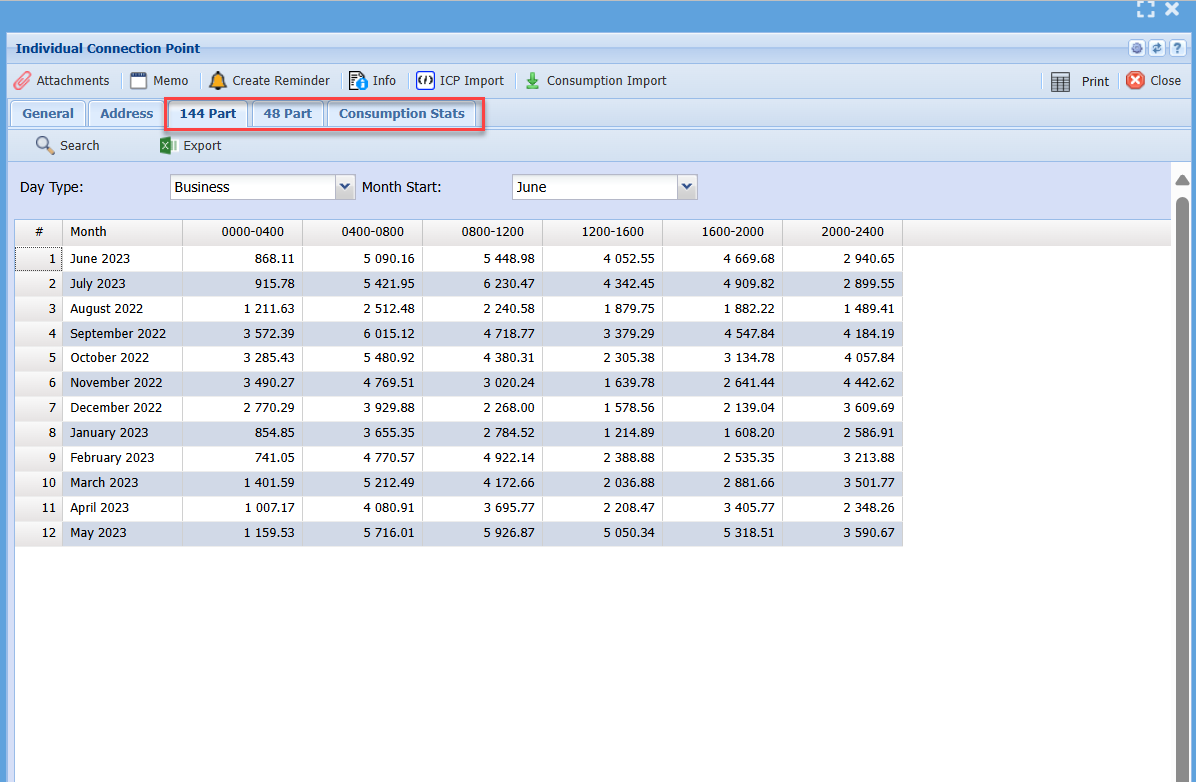Click the Print table icon
The image size is (1196, 782).
click(x=1061, y=82)
